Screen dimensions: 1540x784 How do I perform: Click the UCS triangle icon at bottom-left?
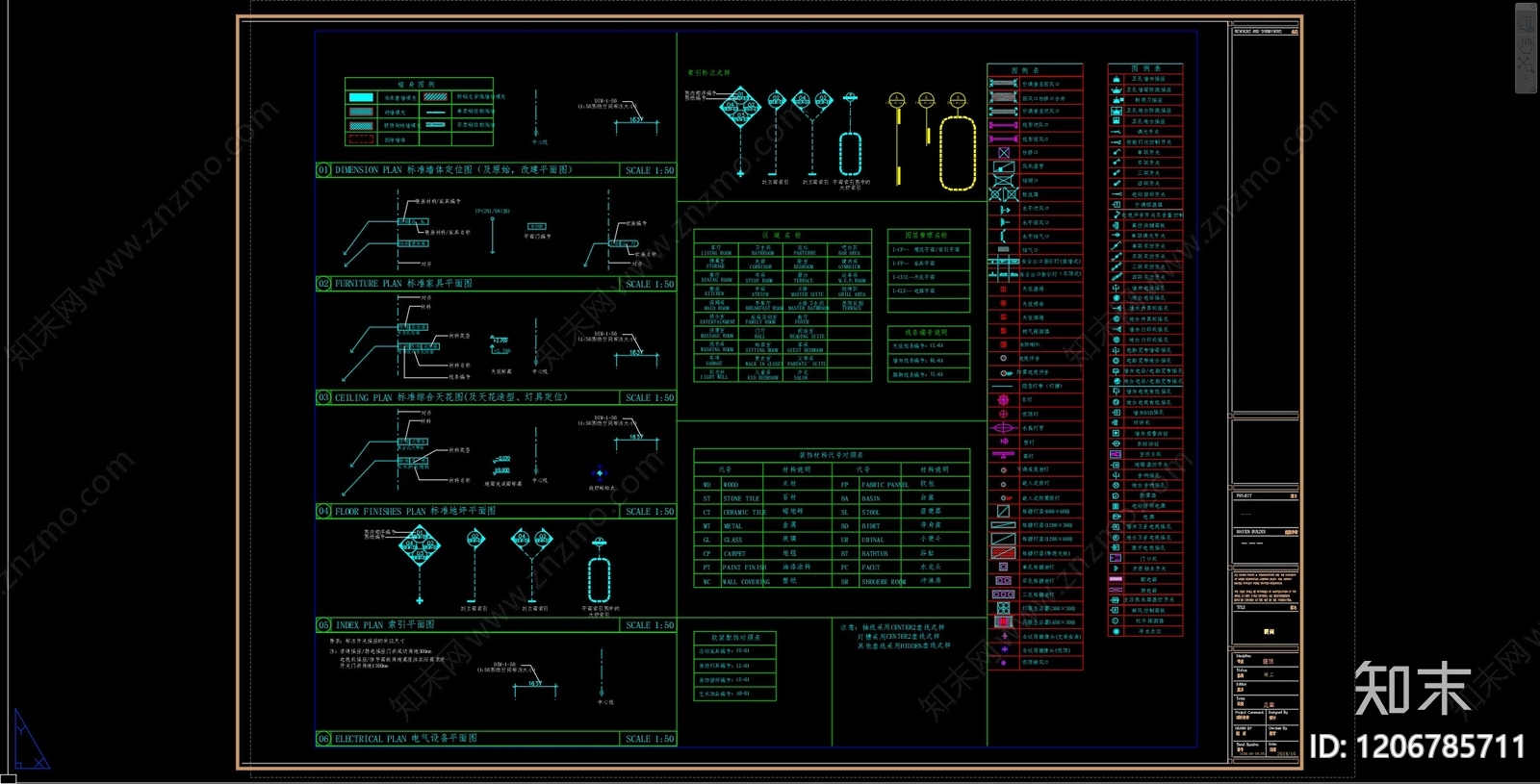29,743
